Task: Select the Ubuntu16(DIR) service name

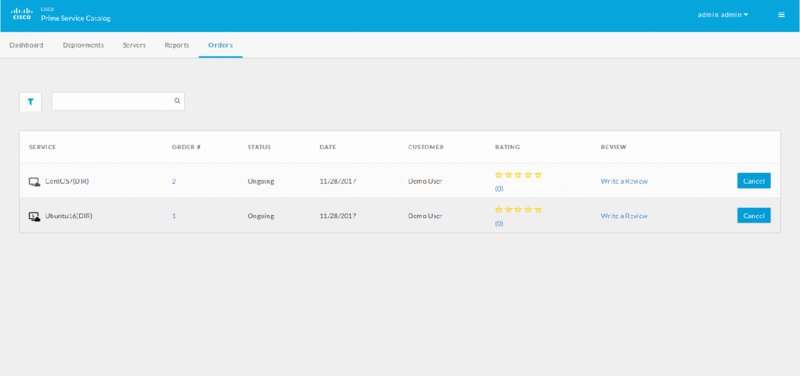Action: pos(69,216)
